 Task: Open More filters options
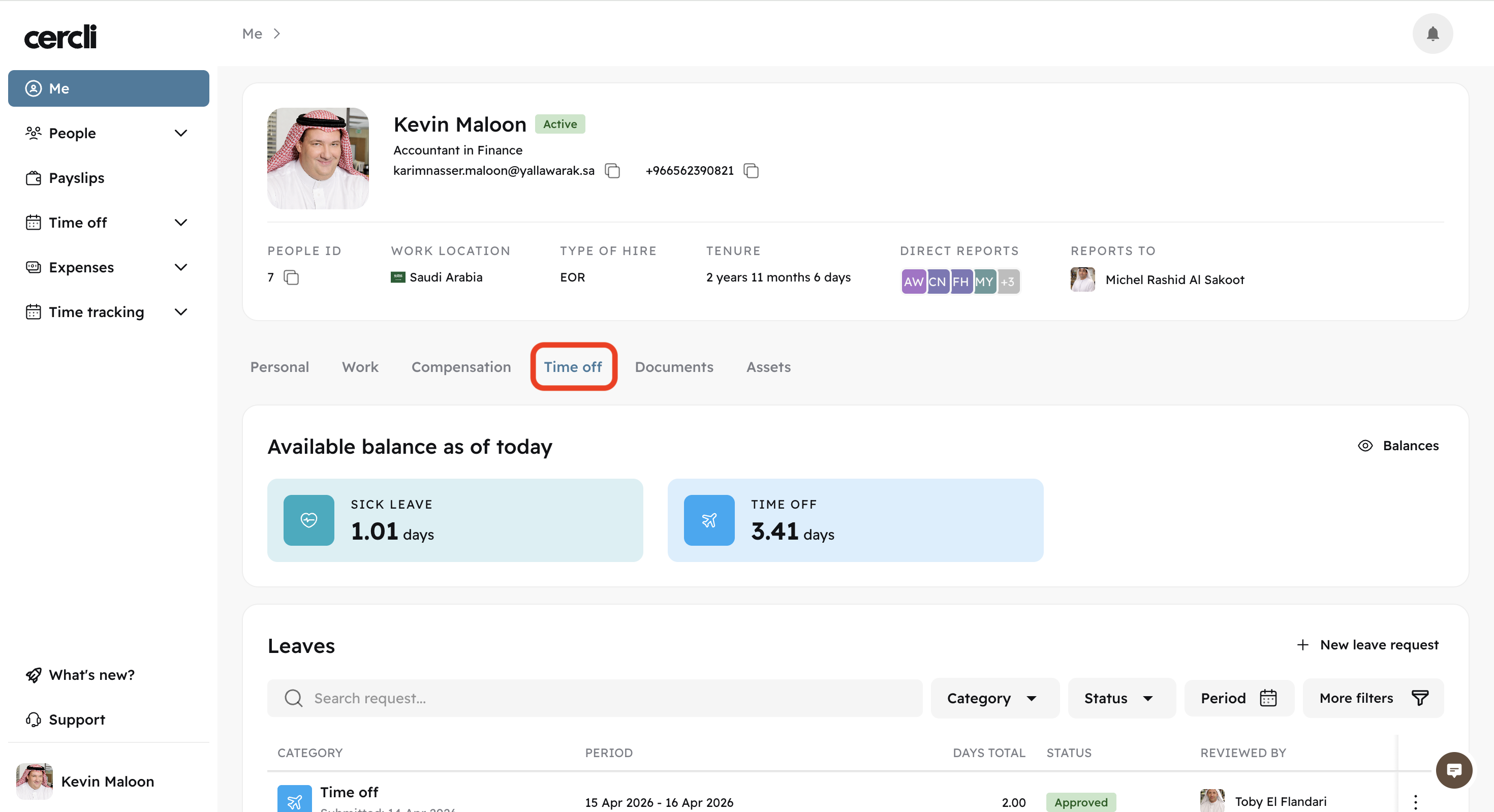coord(1373,698)
